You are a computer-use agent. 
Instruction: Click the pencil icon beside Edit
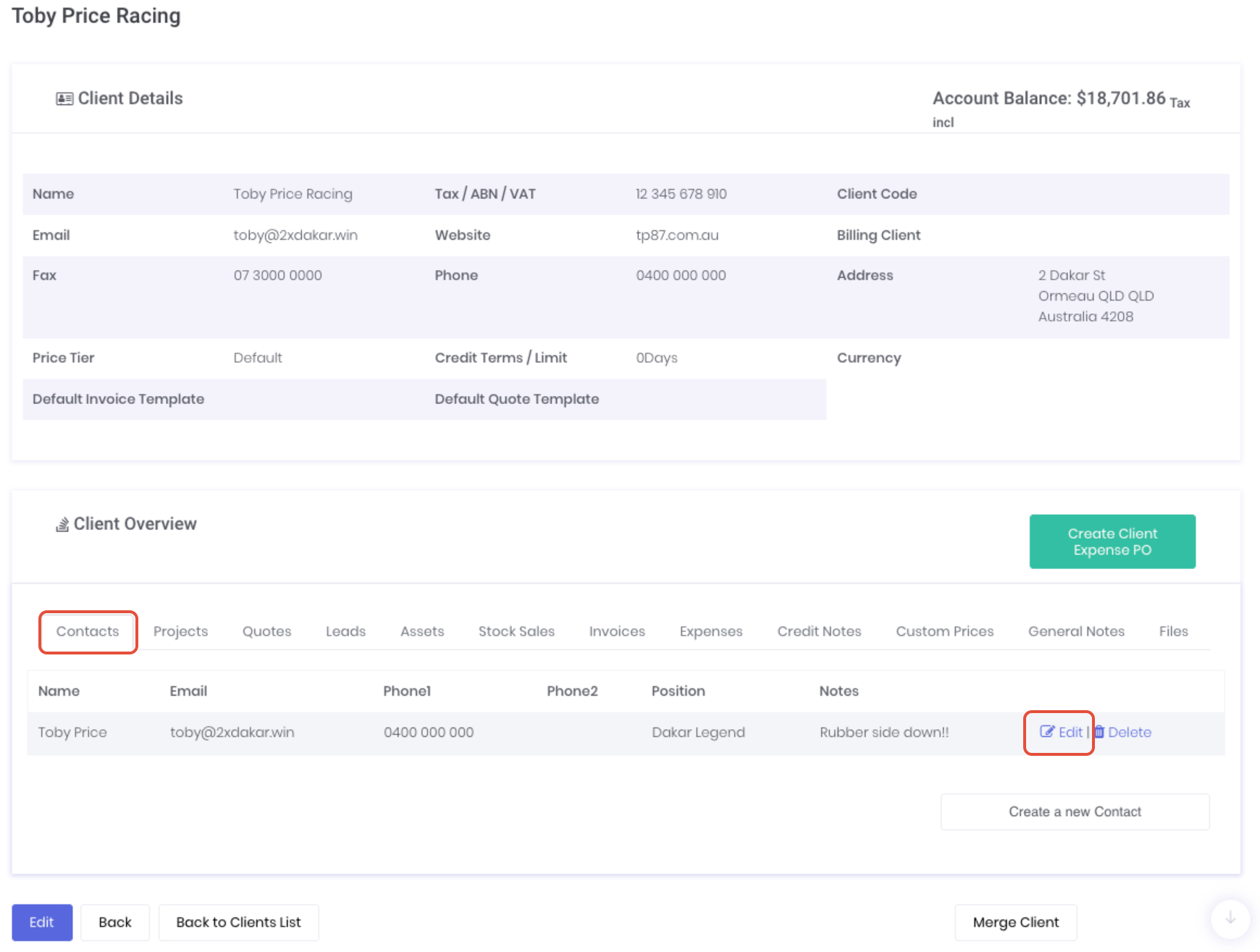tap(1047, 731)
